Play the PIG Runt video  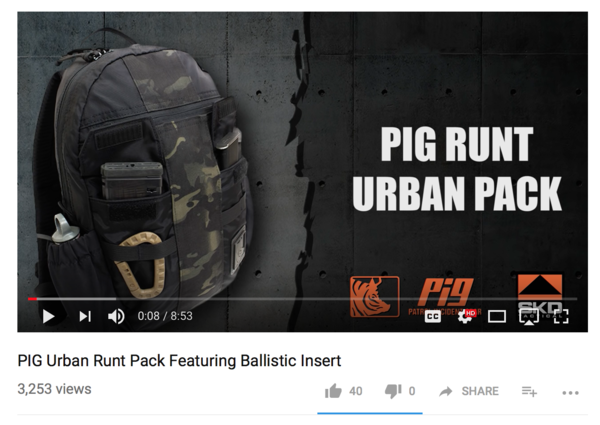point(48,316)
